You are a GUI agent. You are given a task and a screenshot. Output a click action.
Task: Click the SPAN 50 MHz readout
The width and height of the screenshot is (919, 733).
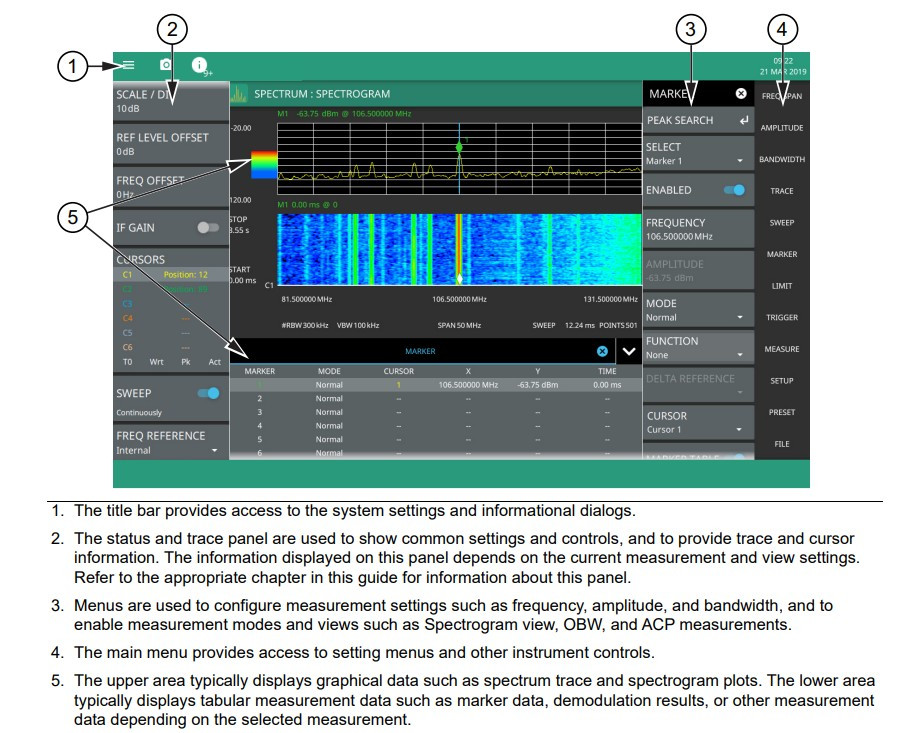click(459, 325)
